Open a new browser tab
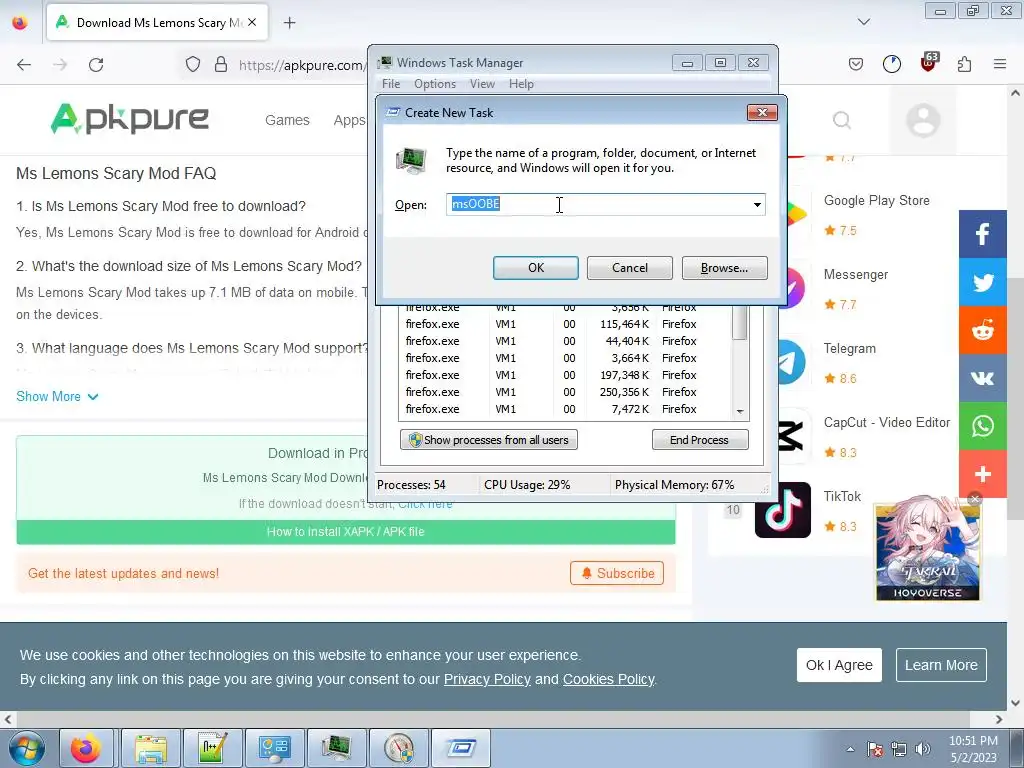The height and width of the screenshot is (768, 1024). click(289, 23)
